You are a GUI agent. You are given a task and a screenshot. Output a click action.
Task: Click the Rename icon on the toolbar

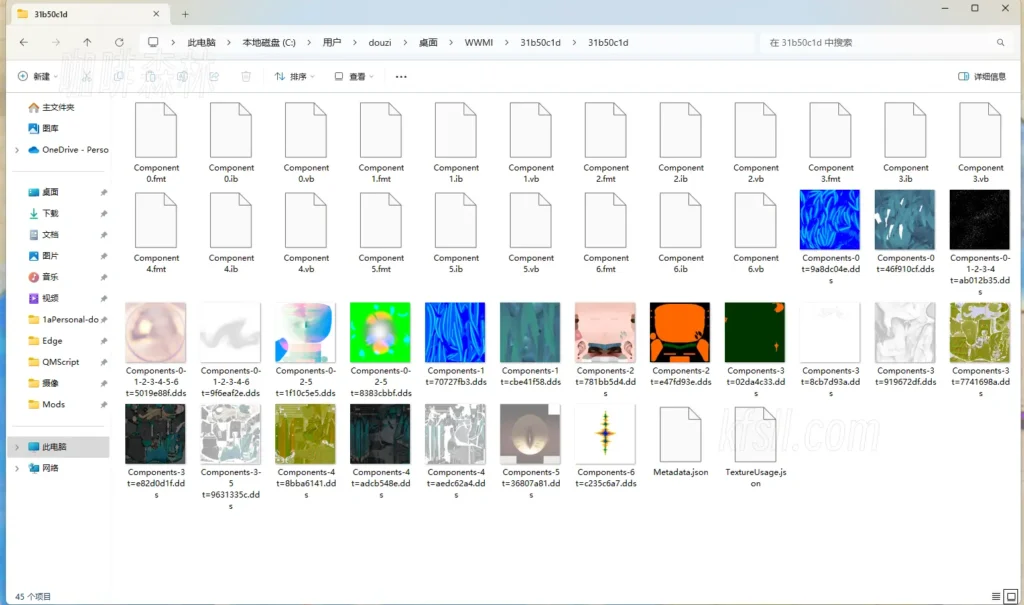pyautogui.click(x=180, y=76)
